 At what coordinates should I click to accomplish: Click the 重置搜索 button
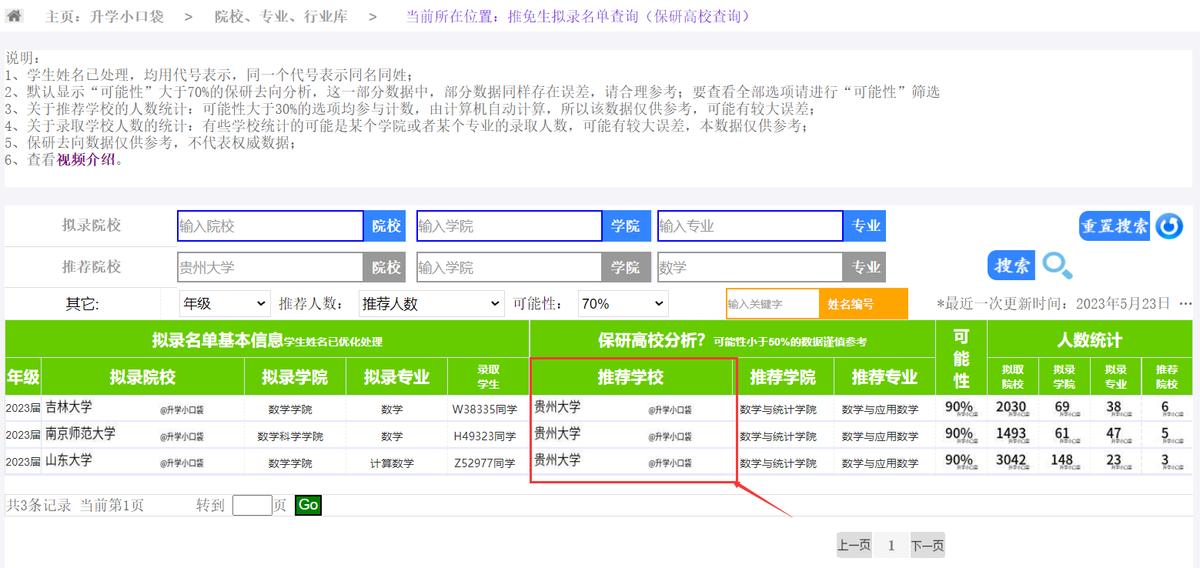coord(1115,226)
